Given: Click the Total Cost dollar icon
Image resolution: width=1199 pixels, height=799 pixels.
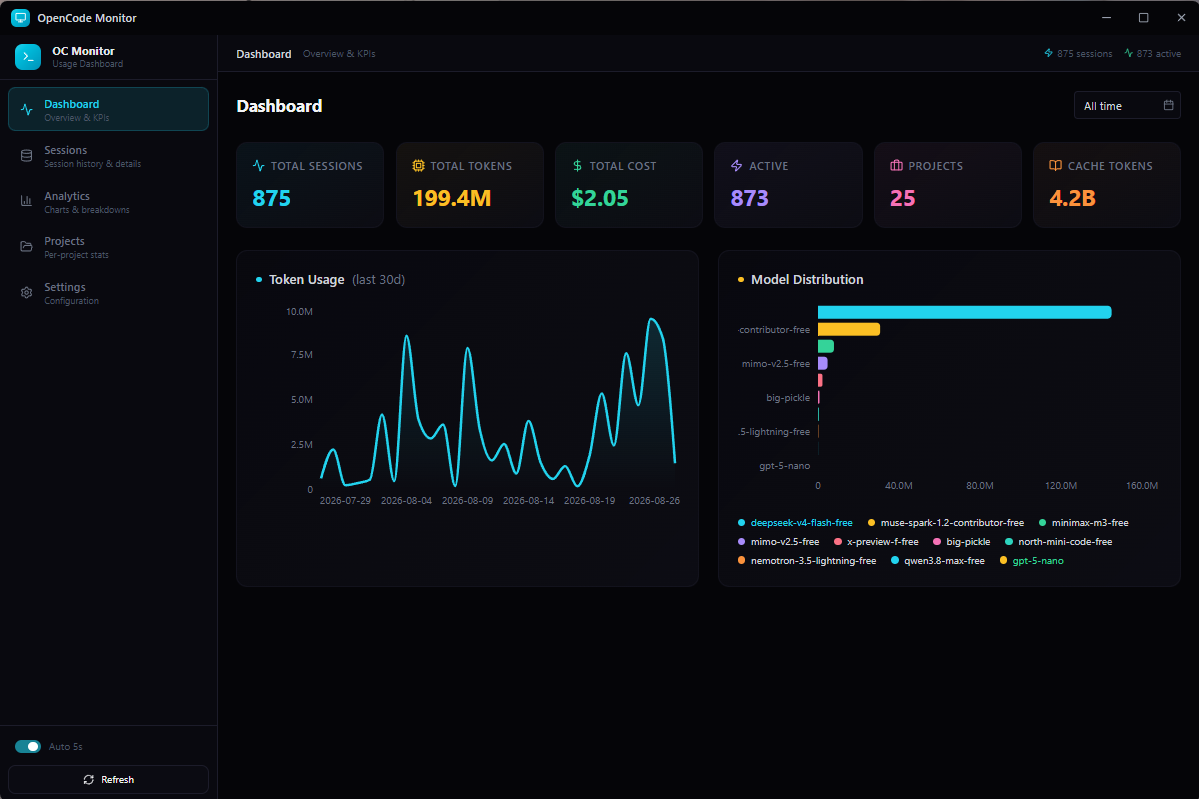Looking at the screenshot, I should 577,166.
